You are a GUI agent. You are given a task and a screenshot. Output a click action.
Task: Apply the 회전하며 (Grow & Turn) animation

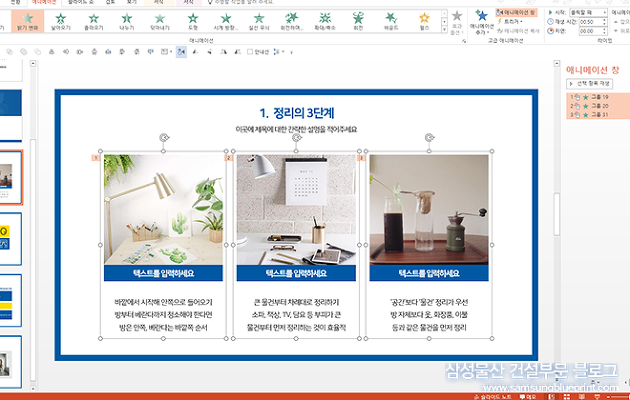(292, 21)
